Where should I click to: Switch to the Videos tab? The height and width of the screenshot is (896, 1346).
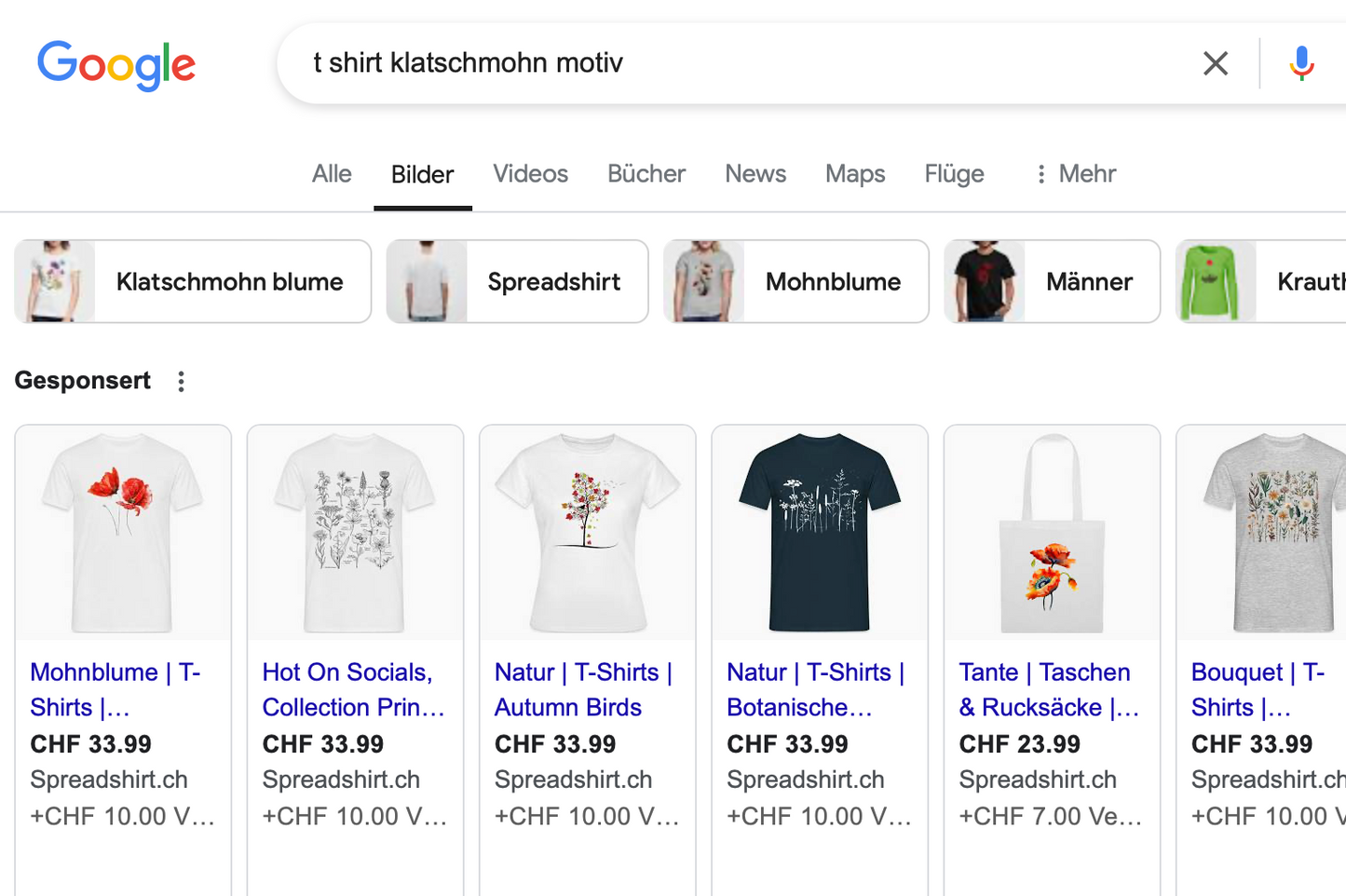530,174
